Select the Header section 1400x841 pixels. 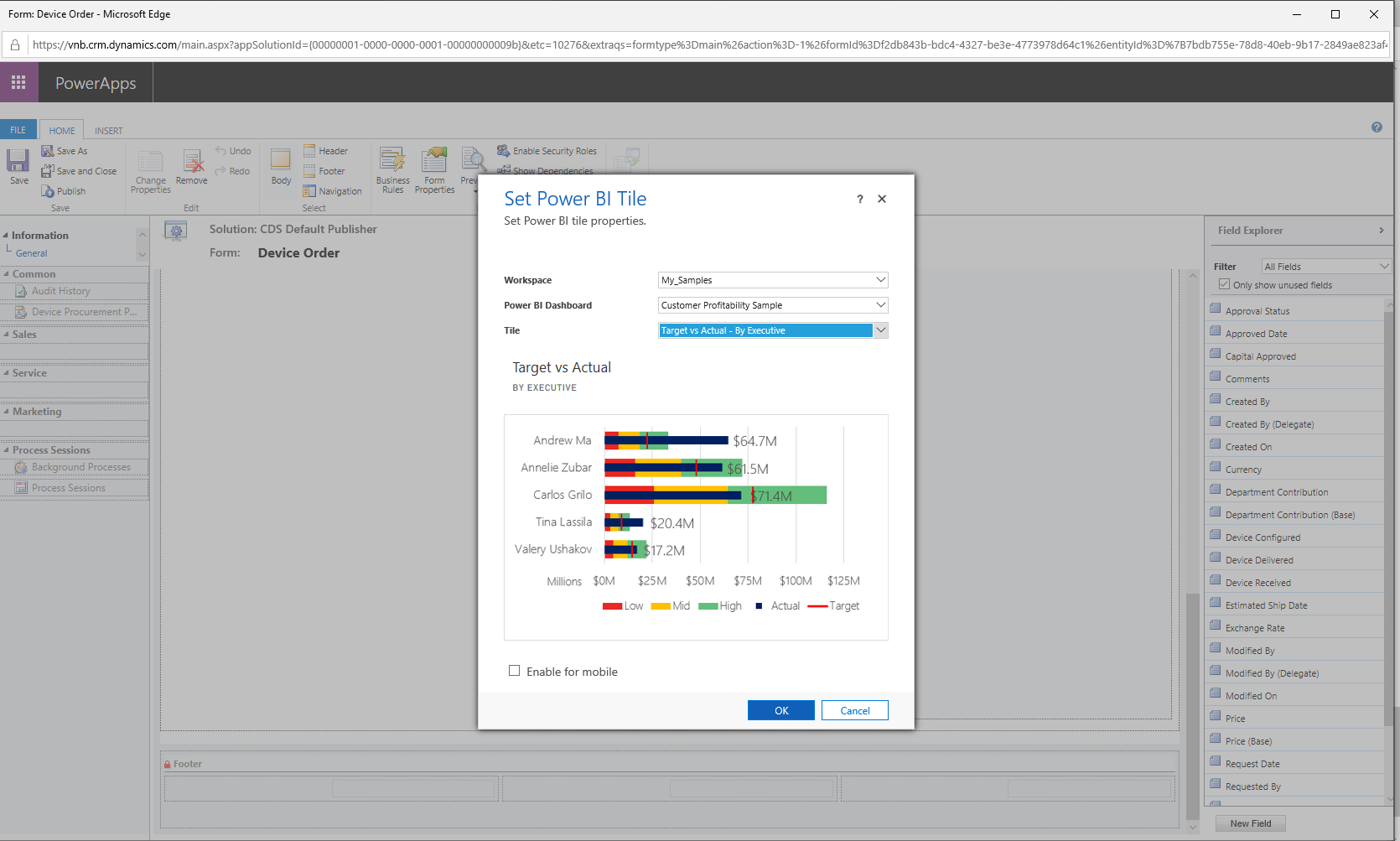coord(325,151)
